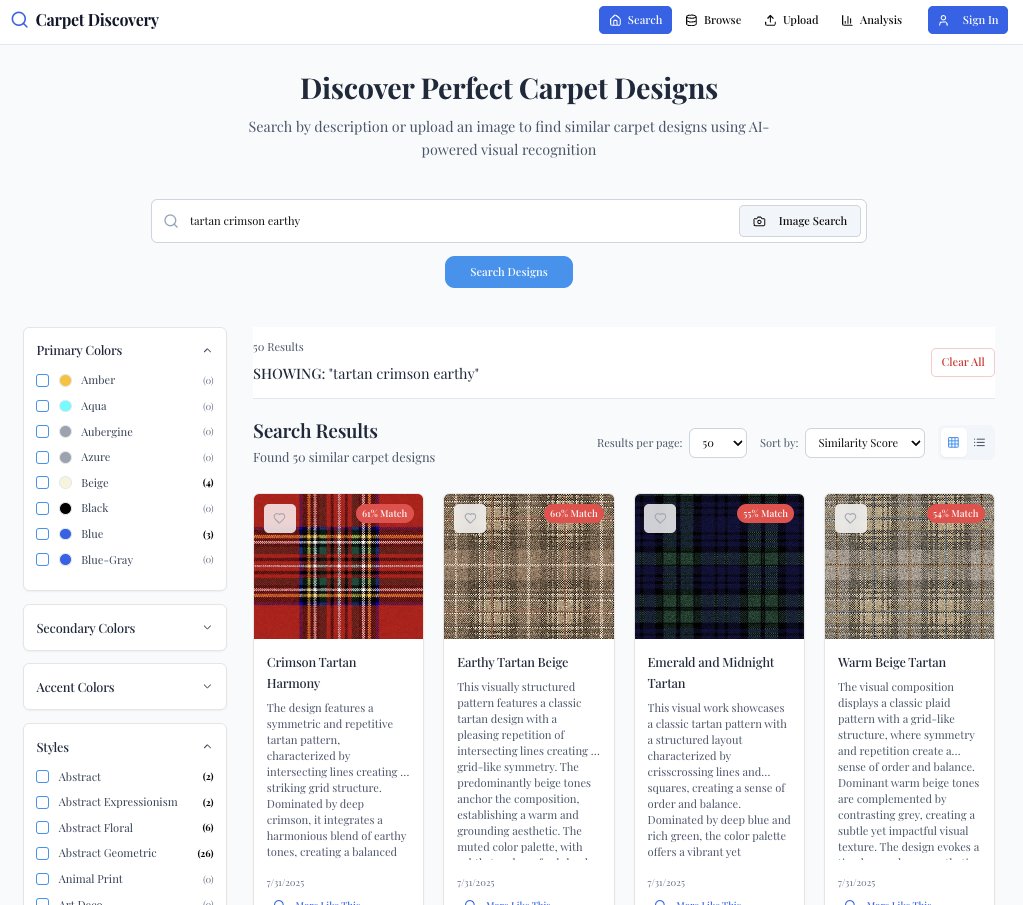Viewport: 1023px width, 905px height.
Task: Click the Carpet Discovery magnifier logo icon
Action: point(20,20)
